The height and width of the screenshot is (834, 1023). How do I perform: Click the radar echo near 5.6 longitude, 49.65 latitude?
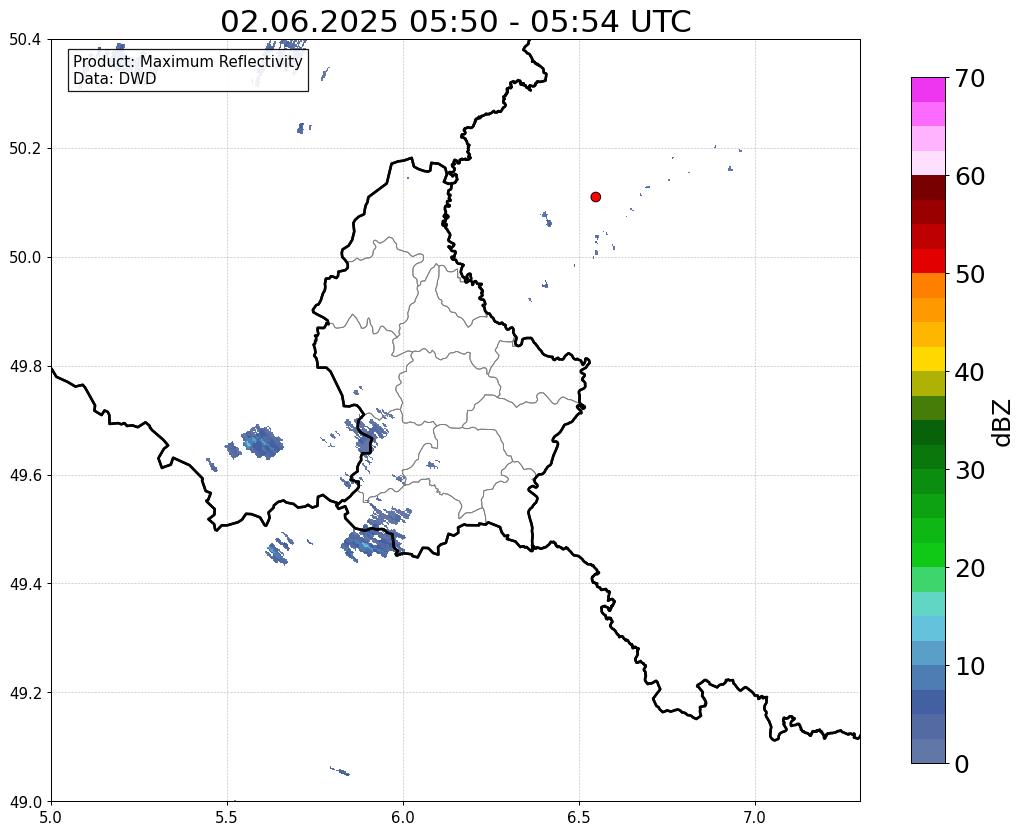tap(262, 442)
